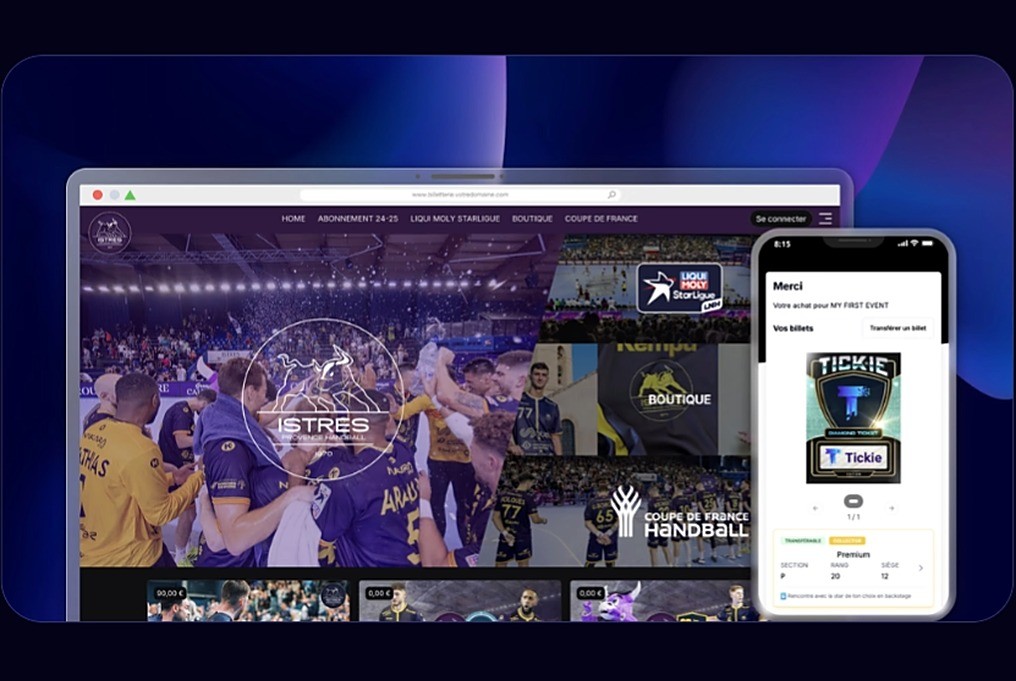Tap the 1/1 ticket counter

tap(853, 517)
